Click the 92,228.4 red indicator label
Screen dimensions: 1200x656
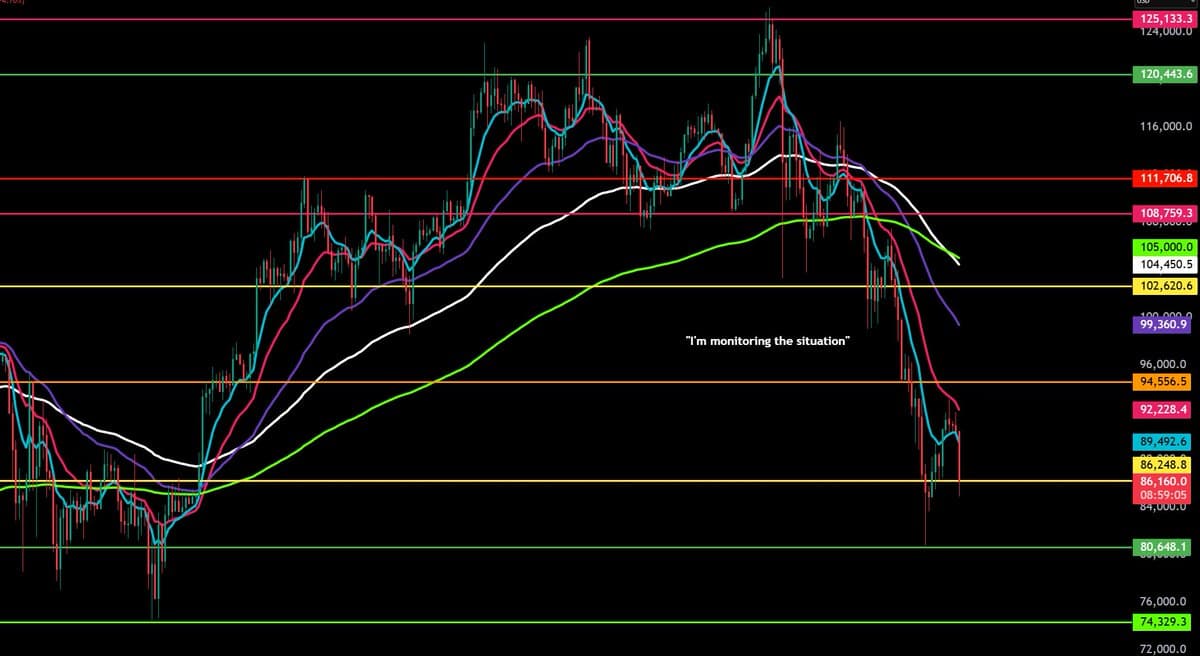pyautogui.click(x=1163, y=409)
